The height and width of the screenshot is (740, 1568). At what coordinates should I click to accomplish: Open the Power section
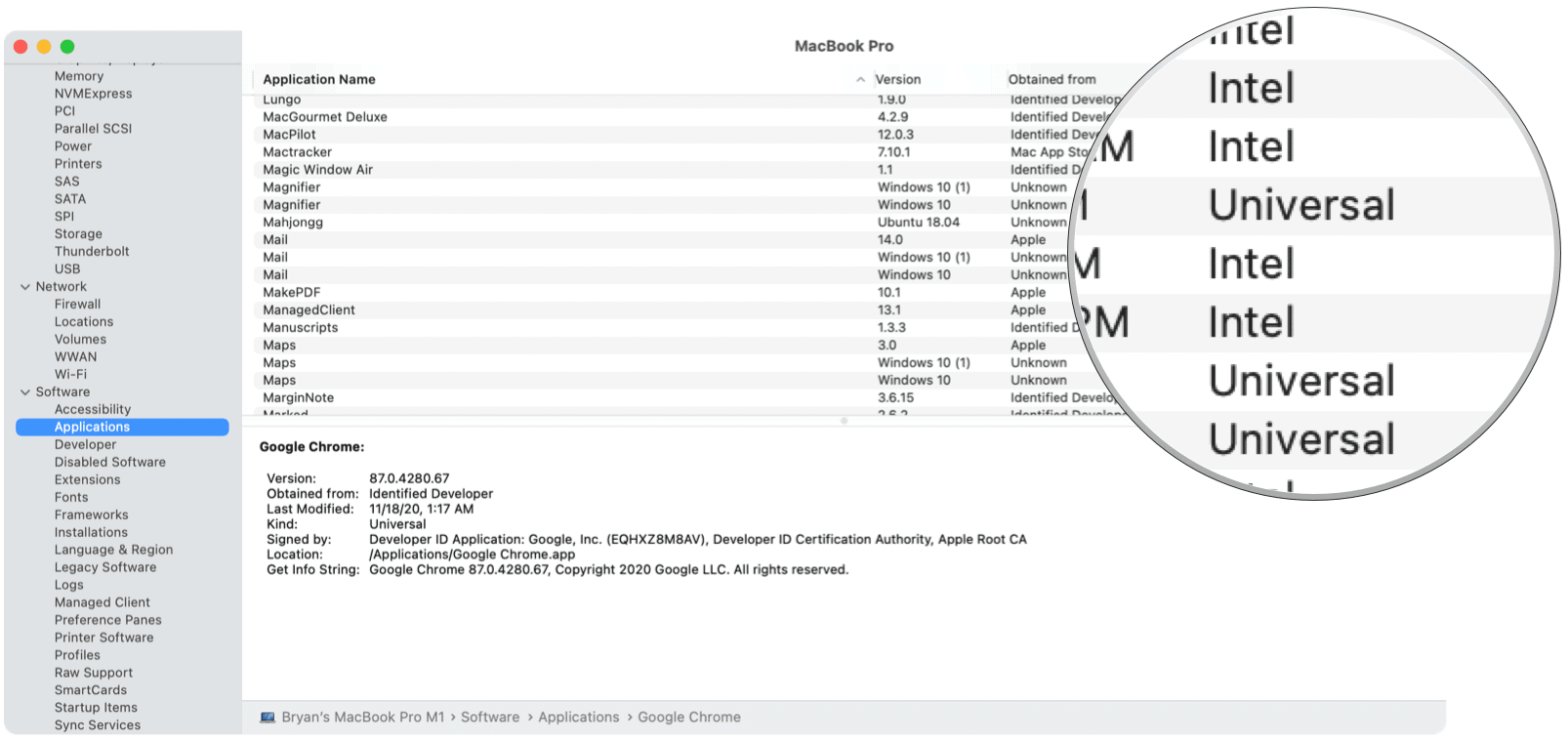pyautogui.click(x=73, y=146)
